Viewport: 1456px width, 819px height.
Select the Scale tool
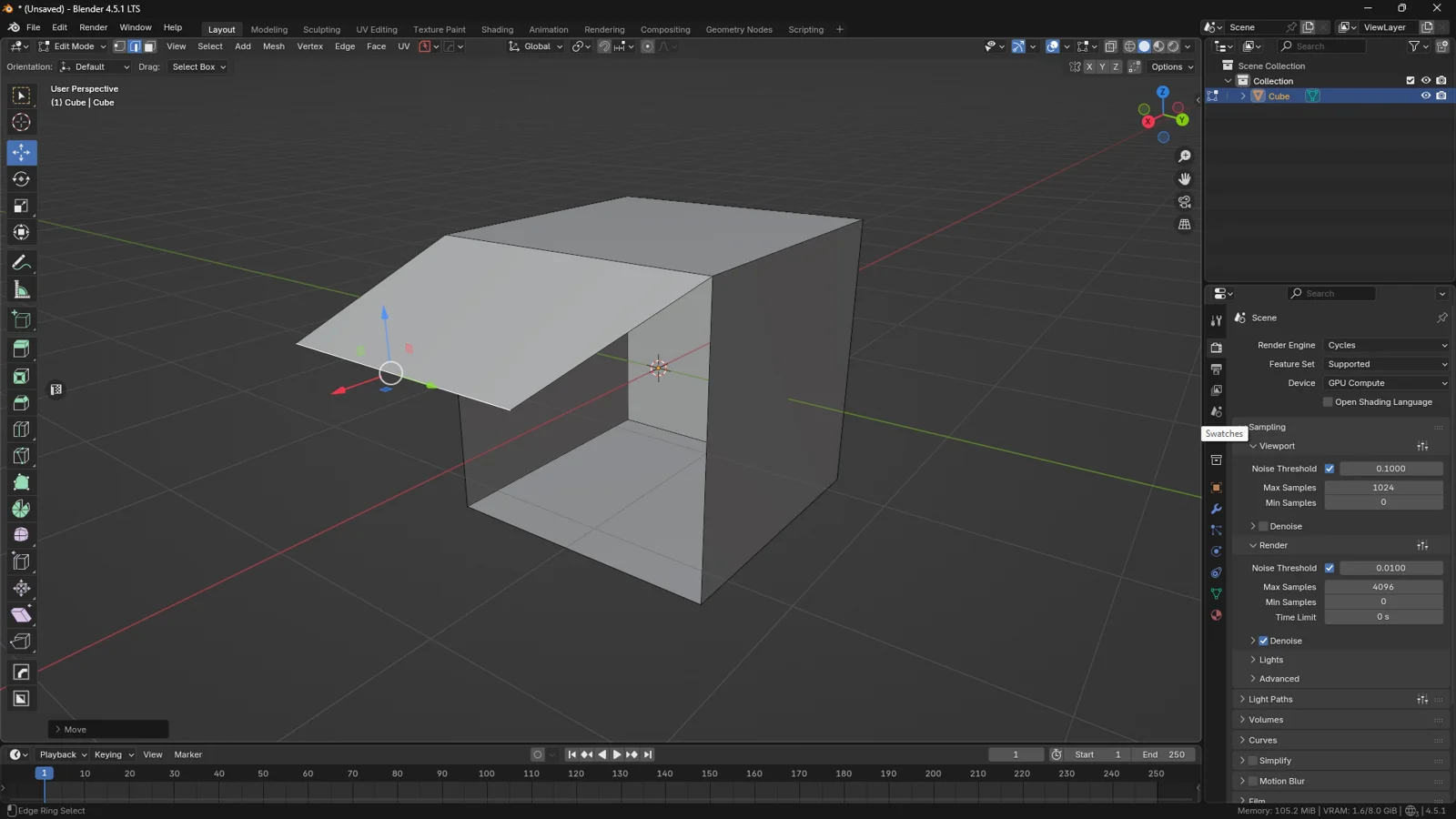[x=21, y=206]
